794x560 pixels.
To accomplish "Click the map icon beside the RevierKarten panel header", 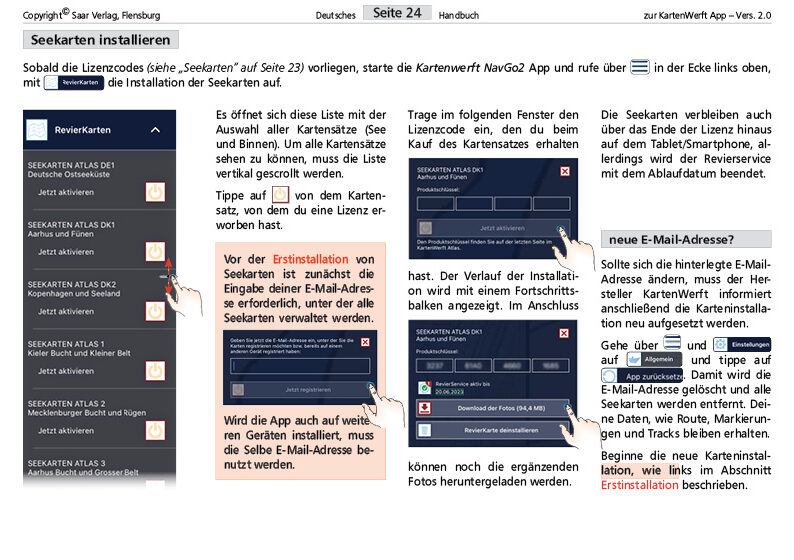I will pyautogui.click(x=37, y=130).
